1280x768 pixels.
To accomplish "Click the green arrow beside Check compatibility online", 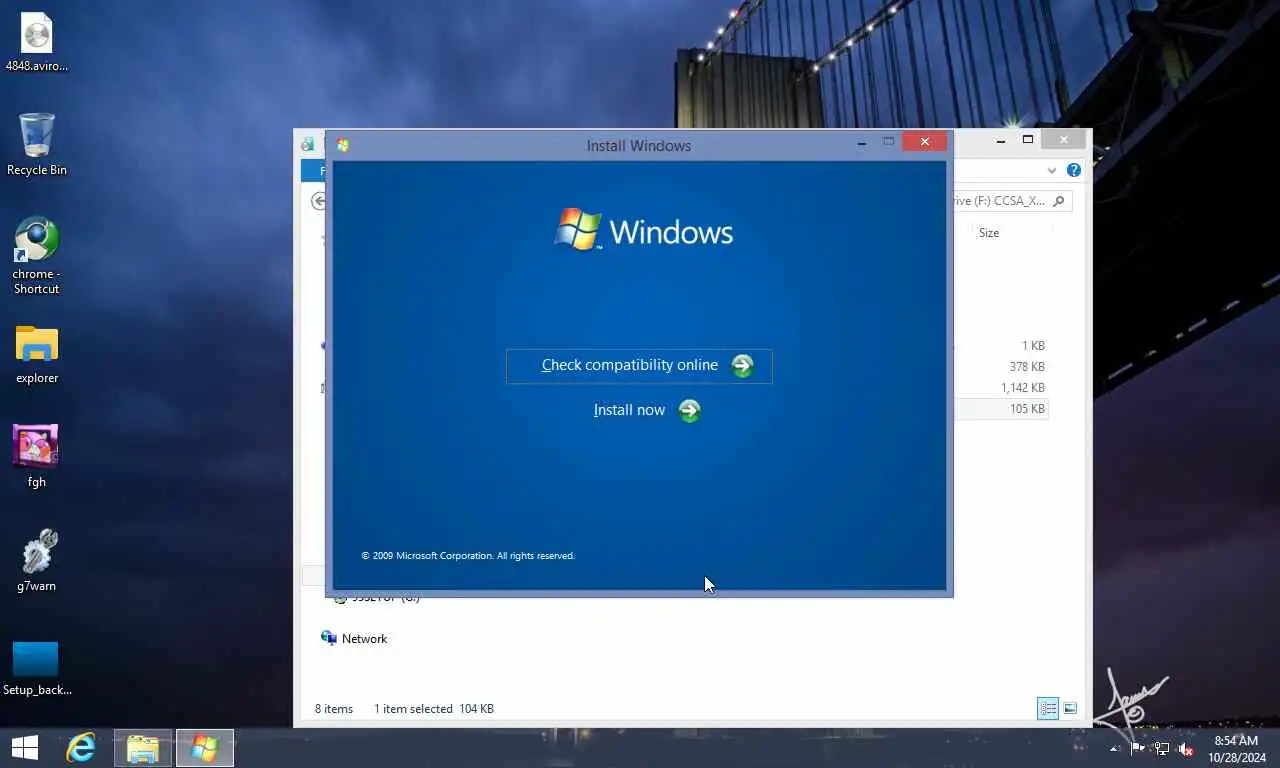I will click(x=742, y=366).
